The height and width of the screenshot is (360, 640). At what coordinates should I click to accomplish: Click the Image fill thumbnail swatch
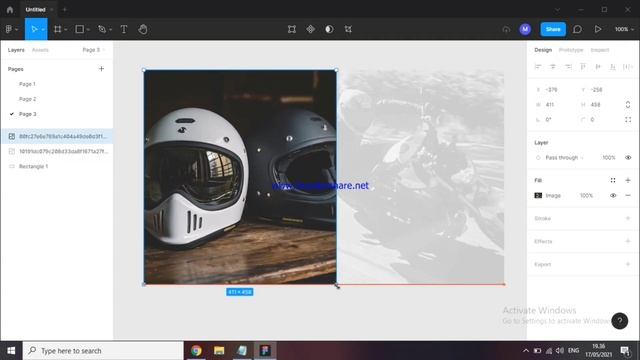(538, 196)
